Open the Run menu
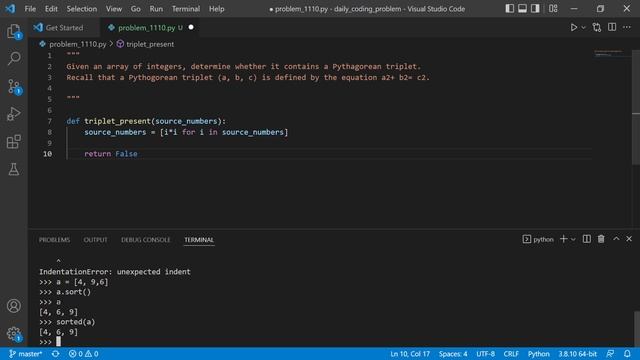 click(156, 9)
